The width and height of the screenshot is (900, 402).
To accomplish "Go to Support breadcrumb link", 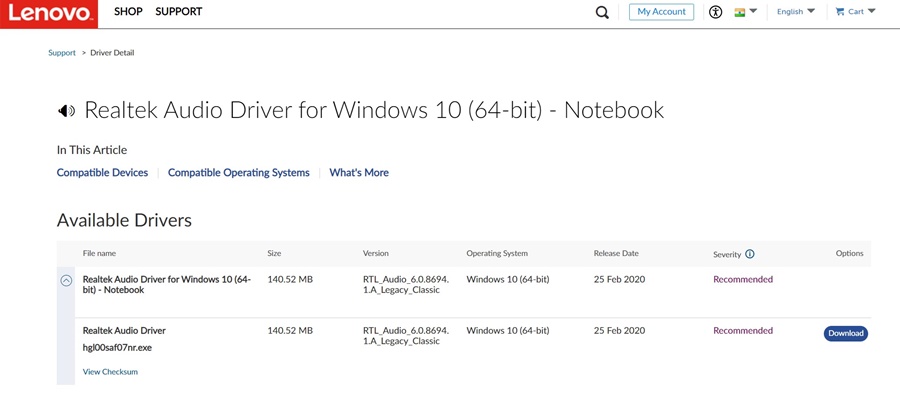I will pos(62,53).
